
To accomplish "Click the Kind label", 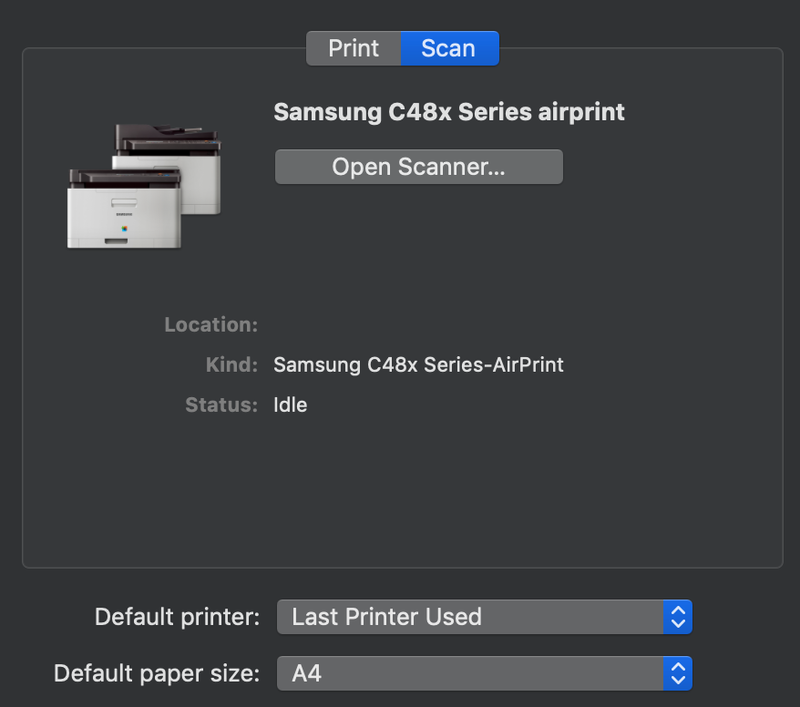I will click(x=232, y=365).
